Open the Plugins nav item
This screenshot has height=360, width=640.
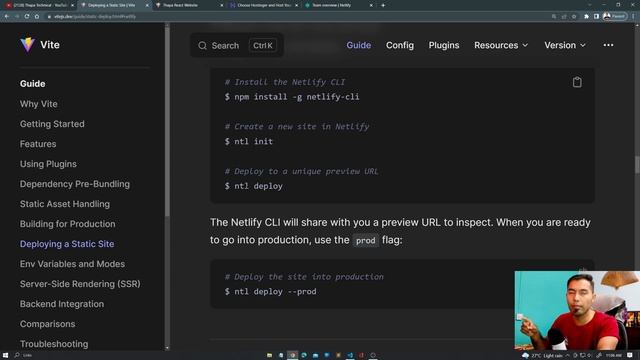coord(444,45)
